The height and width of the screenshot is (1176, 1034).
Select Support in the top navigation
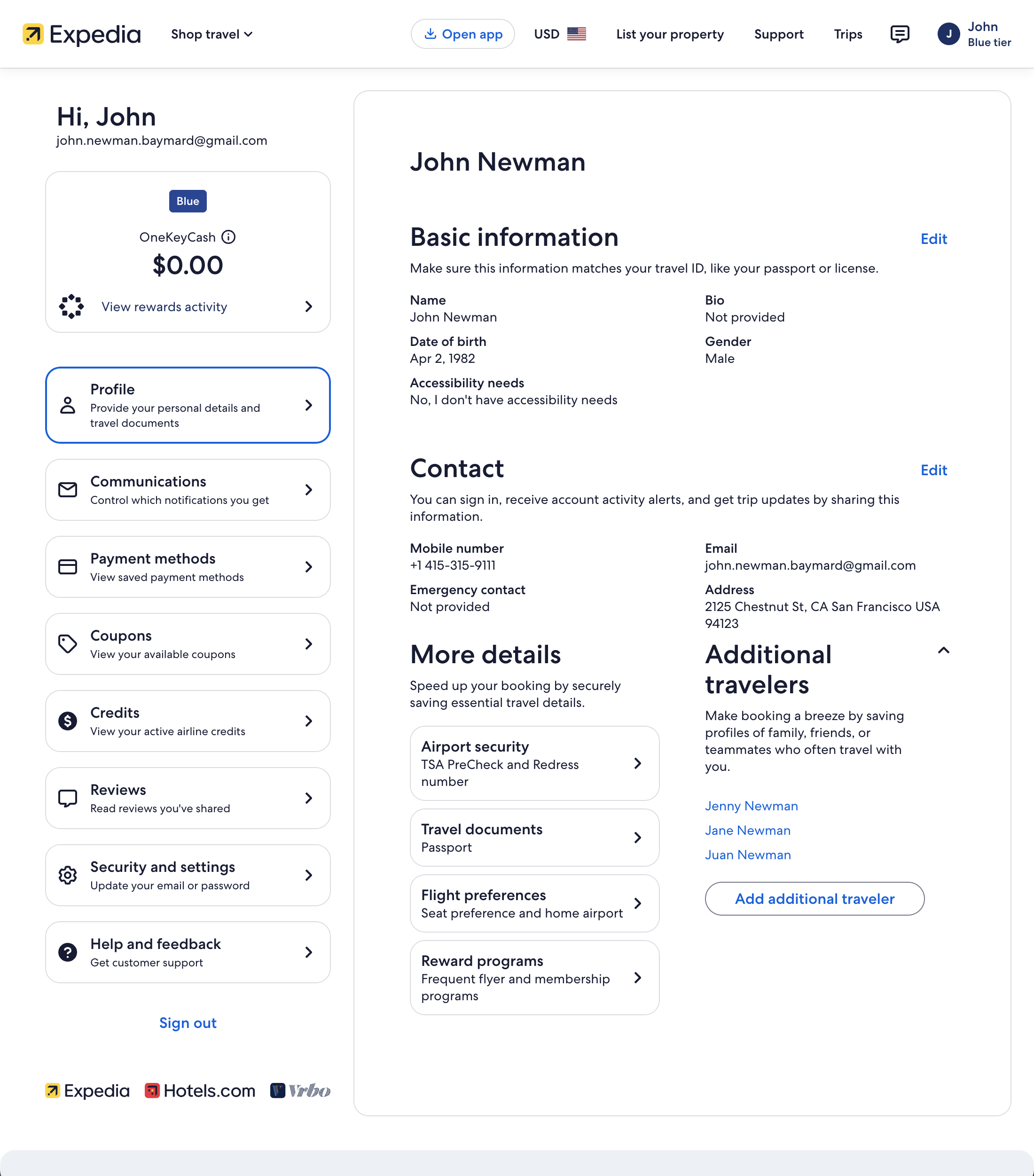(x=779, y=34)
